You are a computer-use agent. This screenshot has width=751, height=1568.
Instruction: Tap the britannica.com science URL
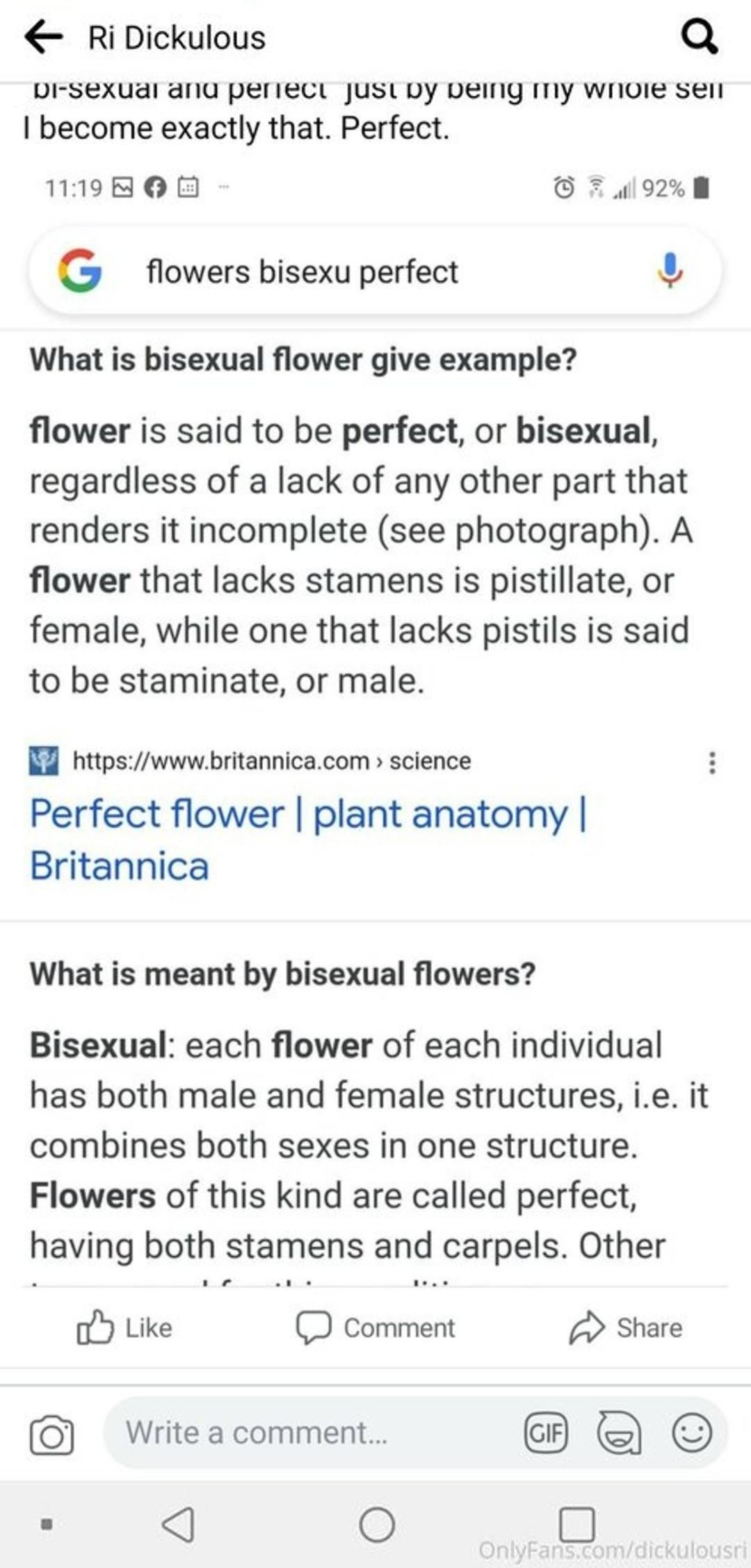tap(271, 761)
